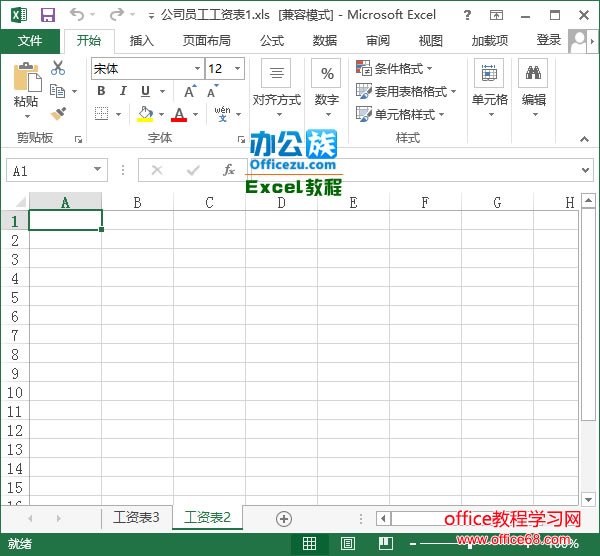The width and height of the screenshot is (600, 556).
Task: Open the 字体 font dialog launcher
Action: tap(241, 140)
